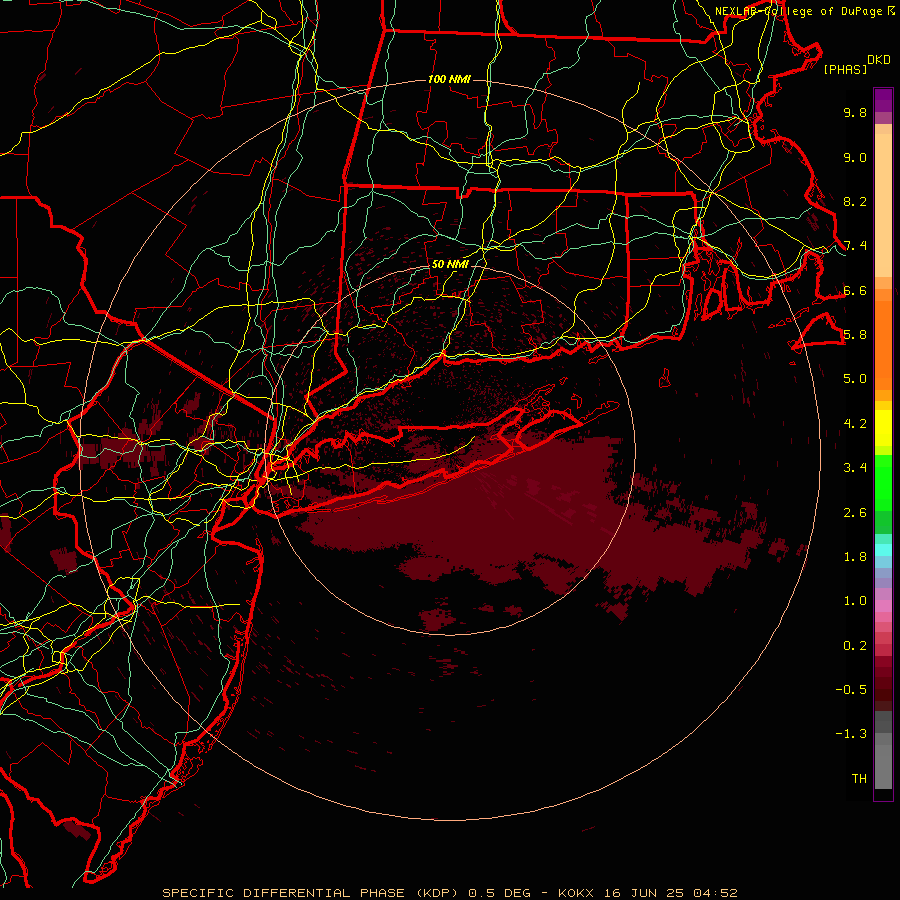Click the DKD label above the color scale

(879, 60)
